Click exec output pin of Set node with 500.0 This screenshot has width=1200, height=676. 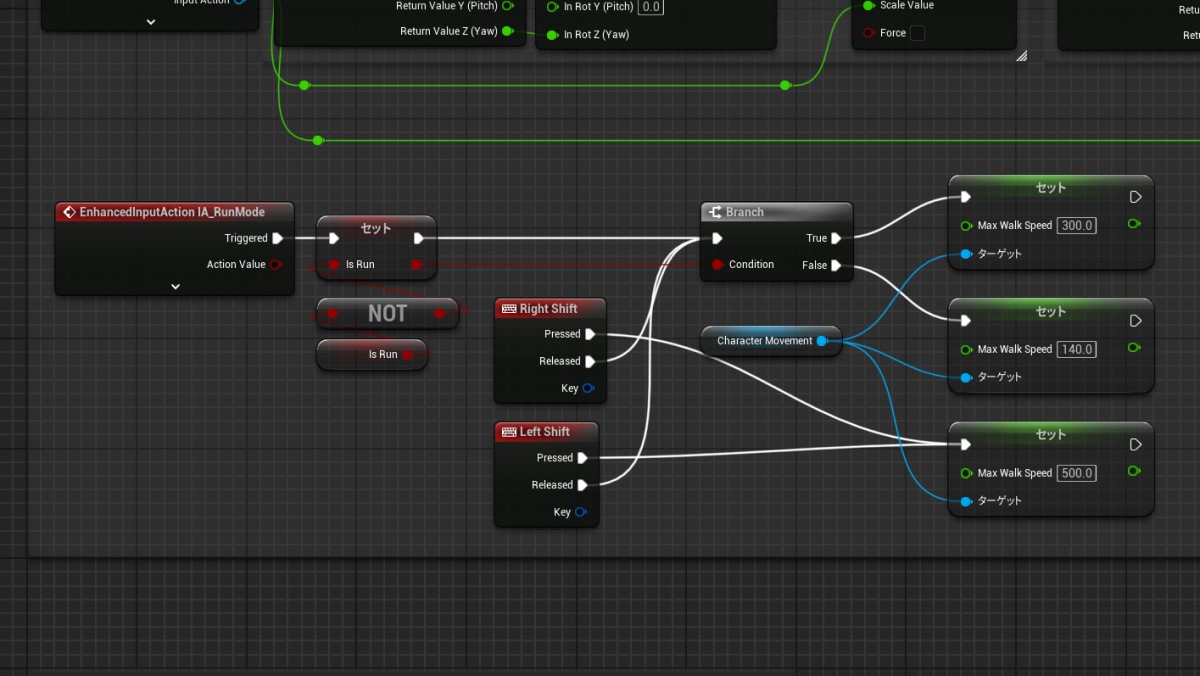click(1135, 445)
